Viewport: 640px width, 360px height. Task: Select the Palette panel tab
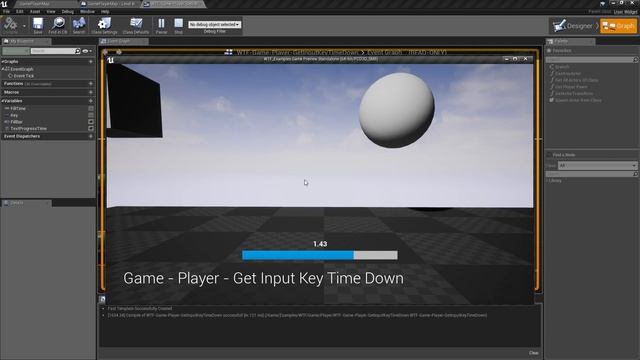tap(570, 41)
